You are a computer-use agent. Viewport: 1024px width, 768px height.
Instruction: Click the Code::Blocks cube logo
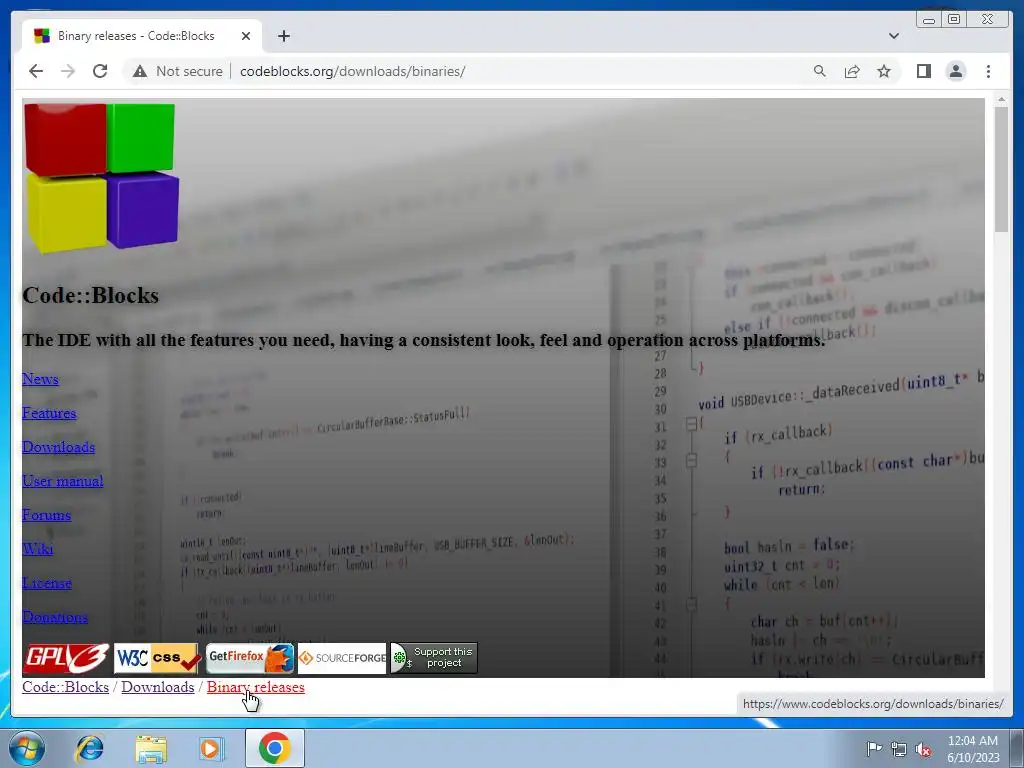point(101,178)
